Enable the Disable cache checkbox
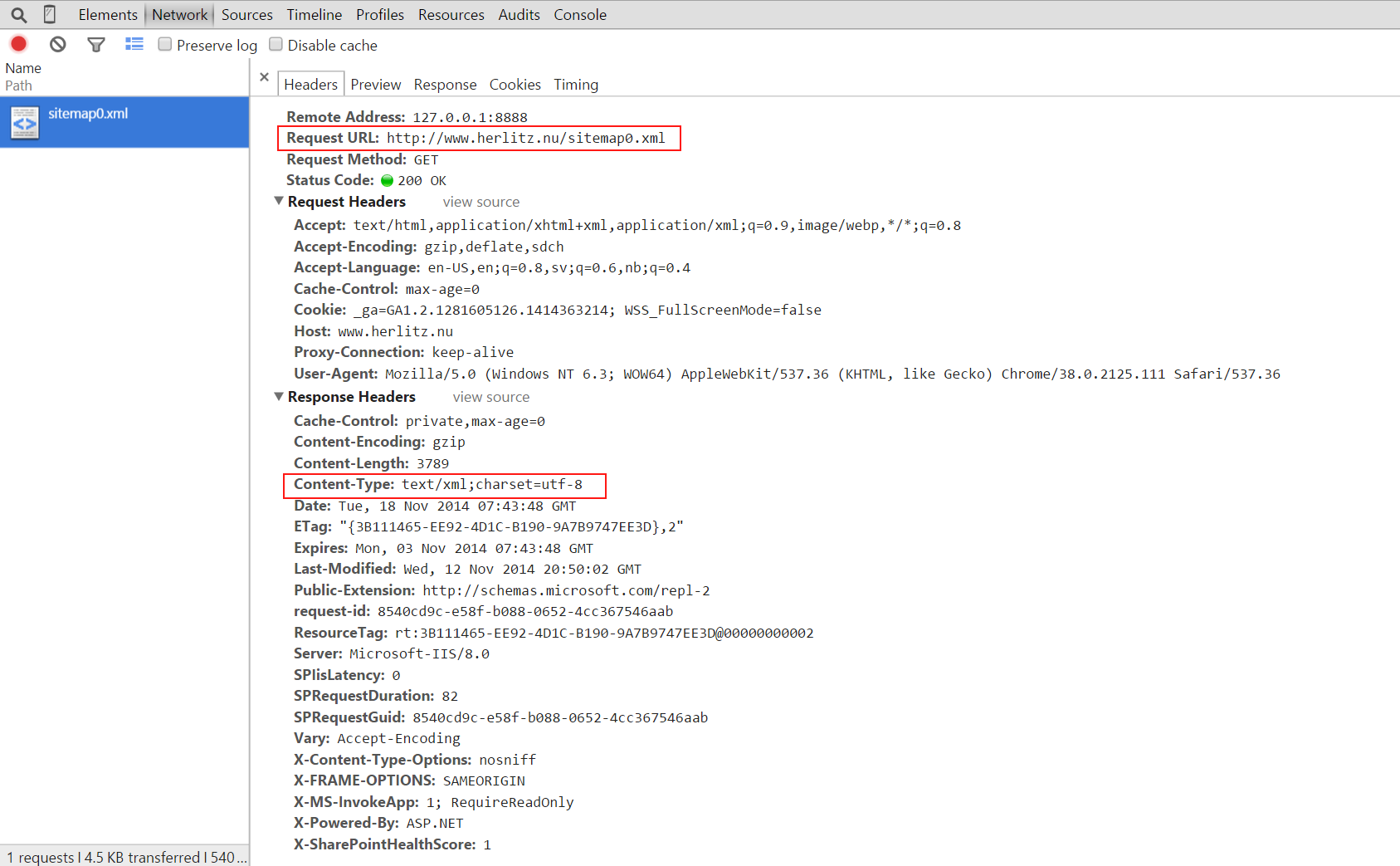 point(276,45)
